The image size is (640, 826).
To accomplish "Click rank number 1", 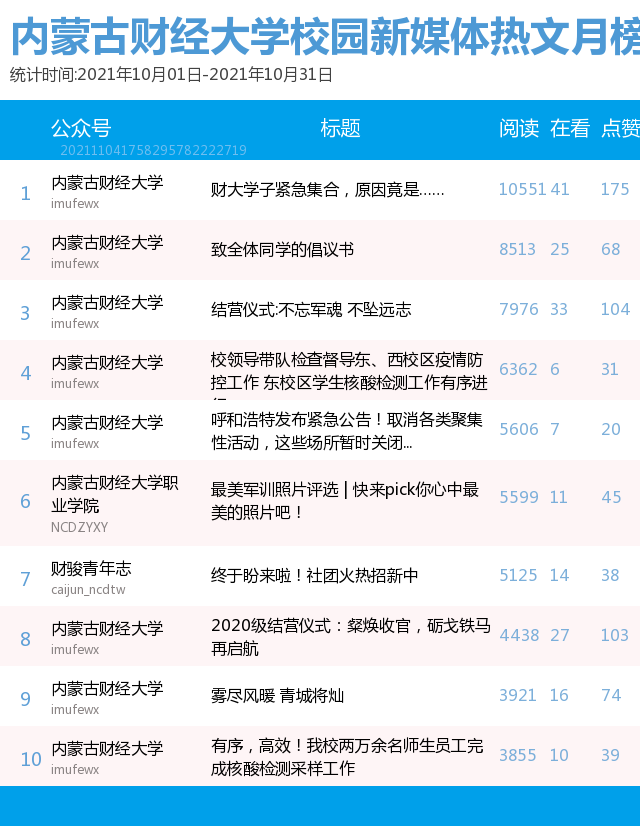I will tap(25, 194).
